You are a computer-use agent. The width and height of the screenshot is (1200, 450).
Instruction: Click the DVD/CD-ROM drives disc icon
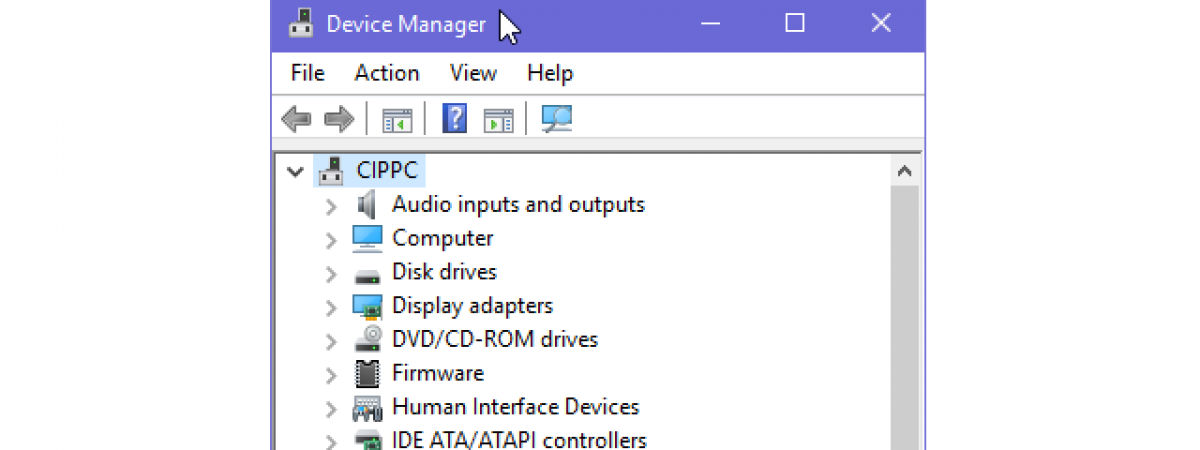click(x=367, y=339)
